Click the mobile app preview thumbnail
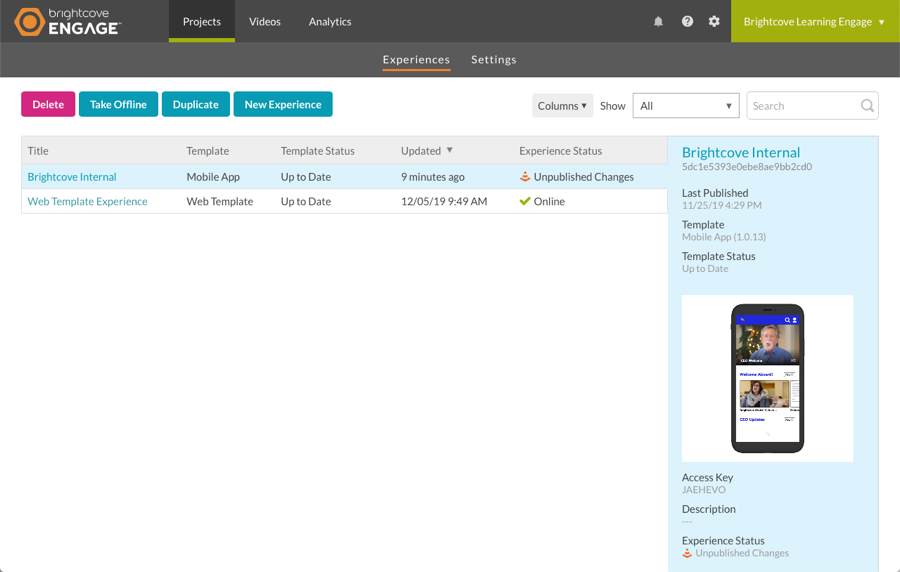The width and height of the screenshot is (900, 572). pyautogui.click(x=767, y=378)
